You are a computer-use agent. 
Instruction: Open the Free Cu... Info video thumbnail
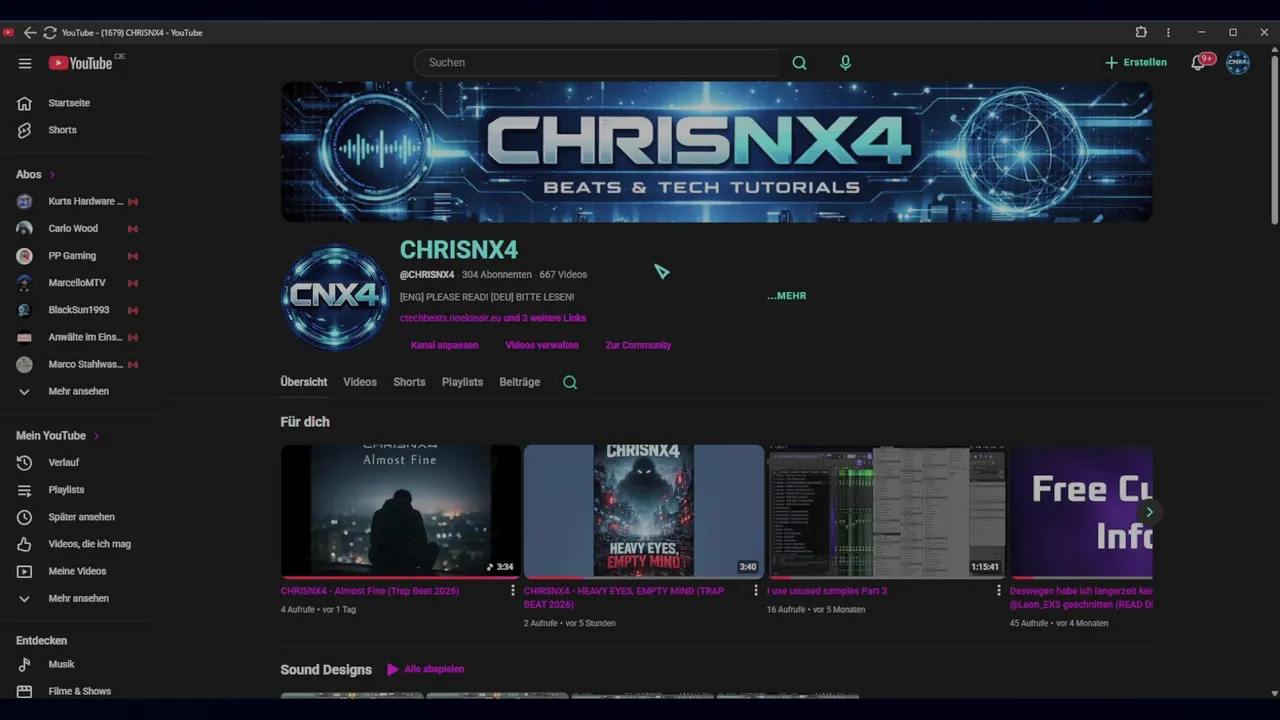tap(1081, 511)
